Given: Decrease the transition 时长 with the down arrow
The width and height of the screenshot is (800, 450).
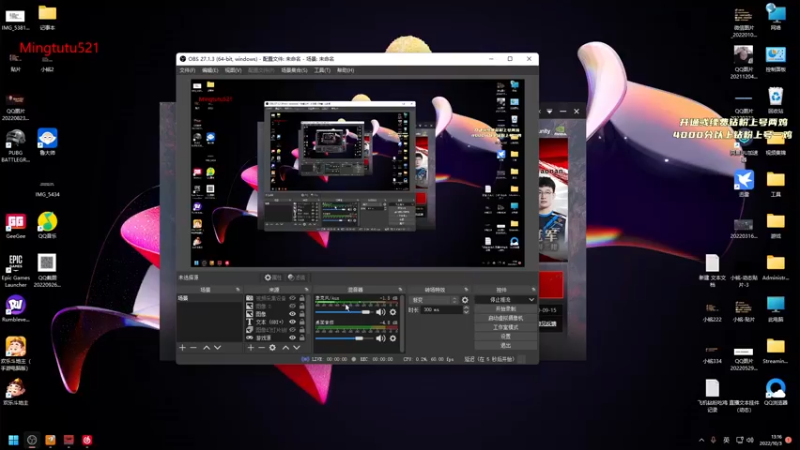Looking at the screenshot, I should tap(466, 312).
